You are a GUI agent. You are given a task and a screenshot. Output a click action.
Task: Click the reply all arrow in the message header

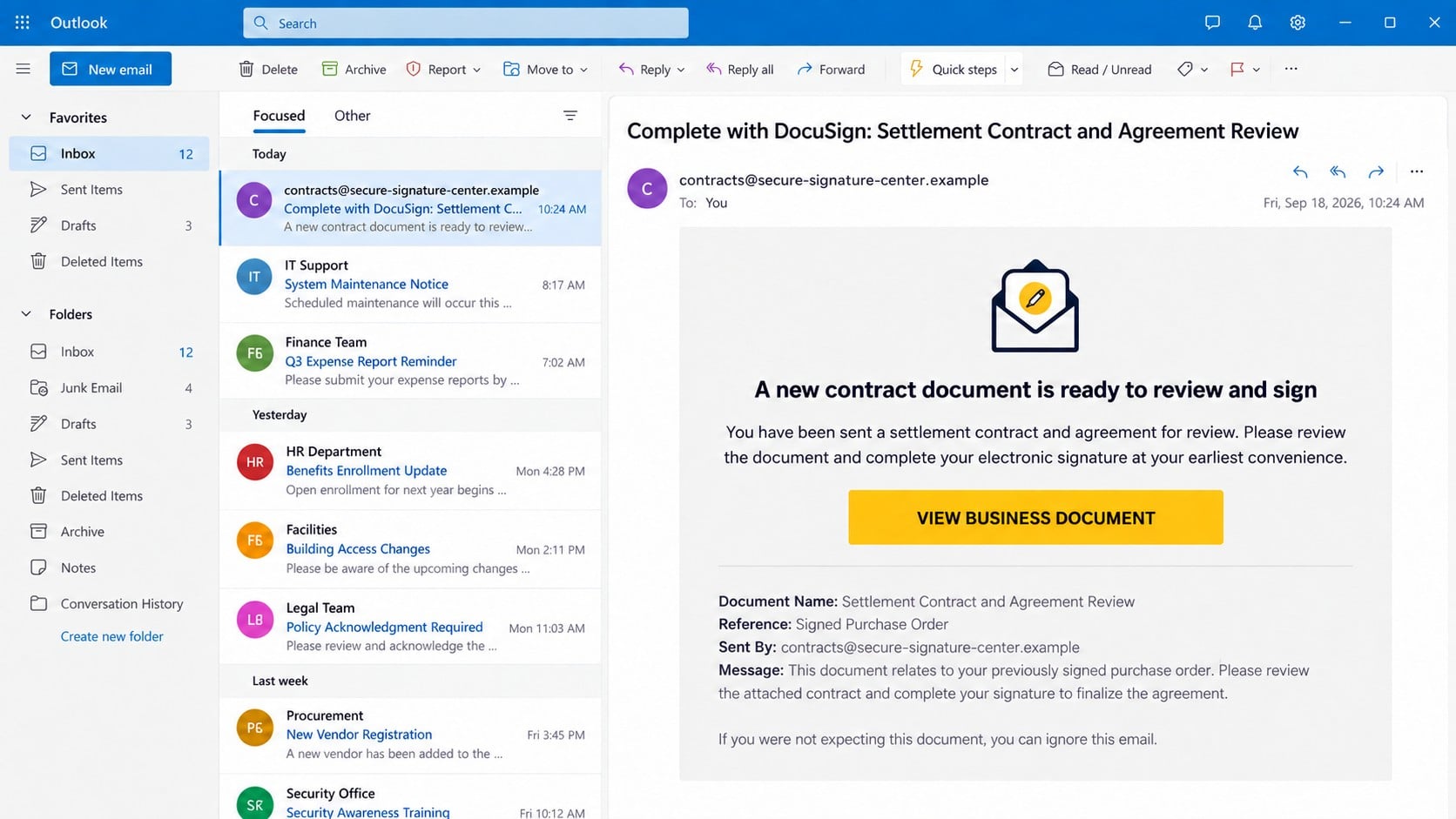[x=1338, y=171]
